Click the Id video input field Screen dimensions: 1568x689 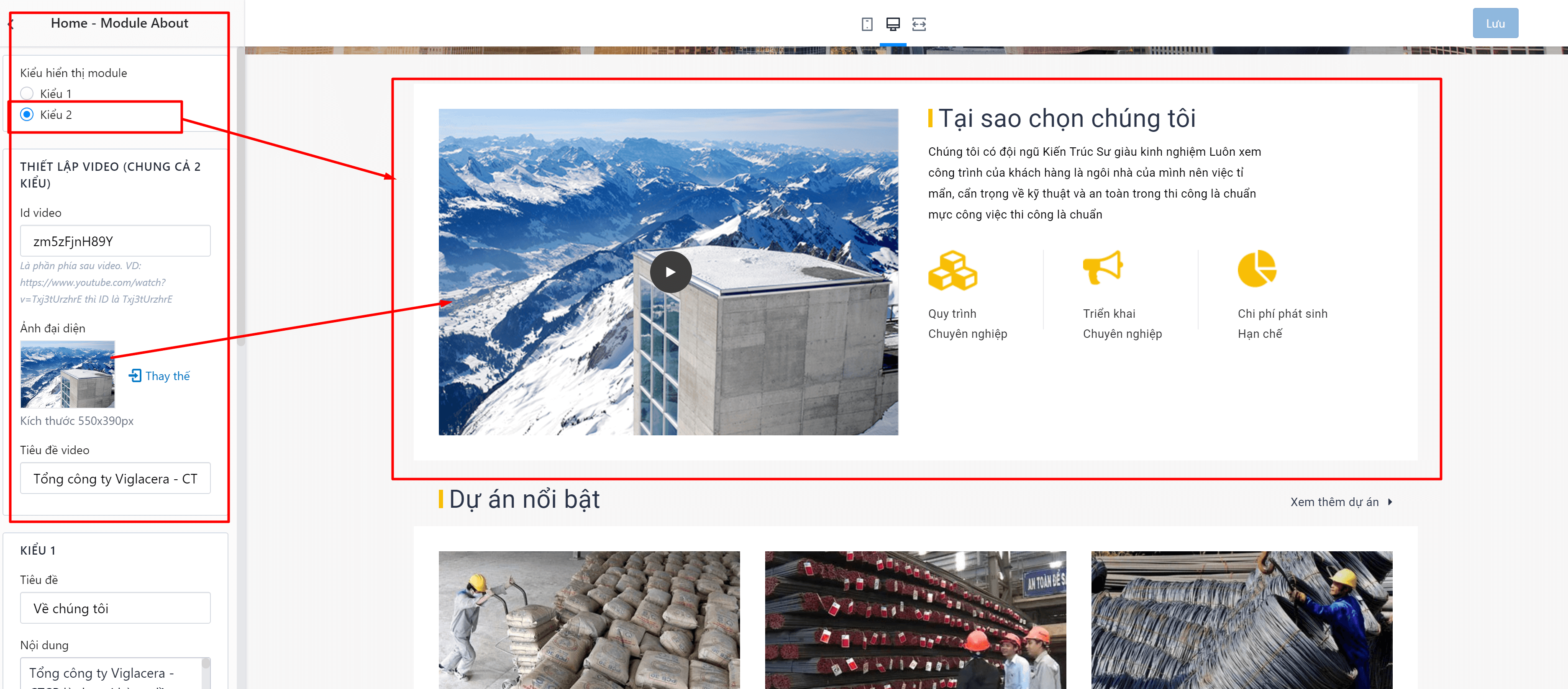pos(115,241)
